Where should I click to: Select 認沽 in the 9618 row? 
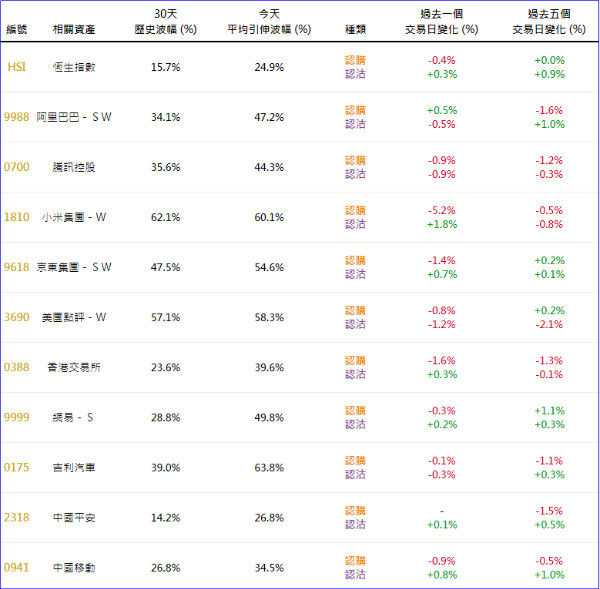point(355,274)
